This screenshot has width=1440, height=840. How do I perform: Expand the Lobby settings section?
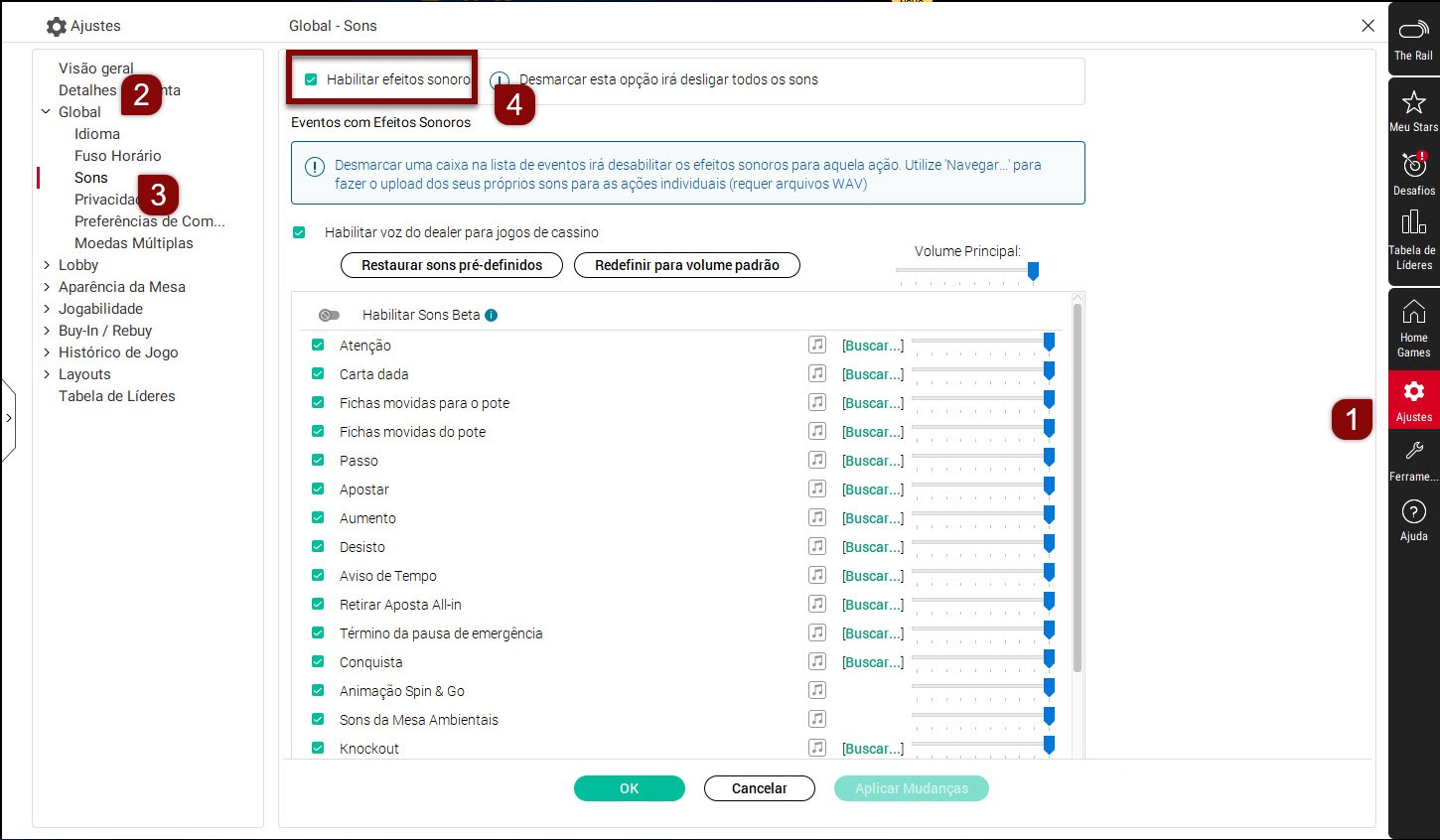47,265
